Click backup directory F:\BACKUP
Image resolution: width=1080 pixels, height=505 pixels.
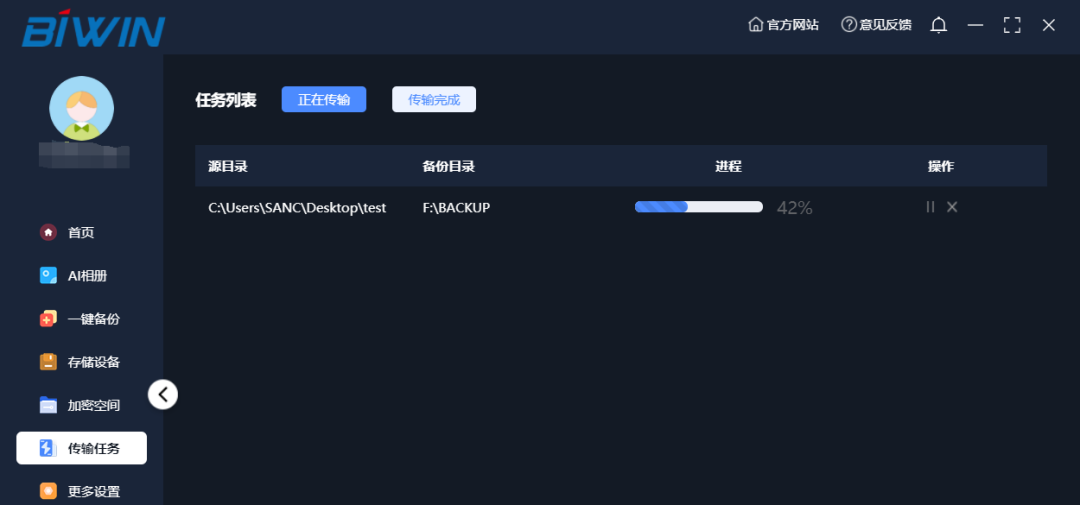tap(456, 207)
